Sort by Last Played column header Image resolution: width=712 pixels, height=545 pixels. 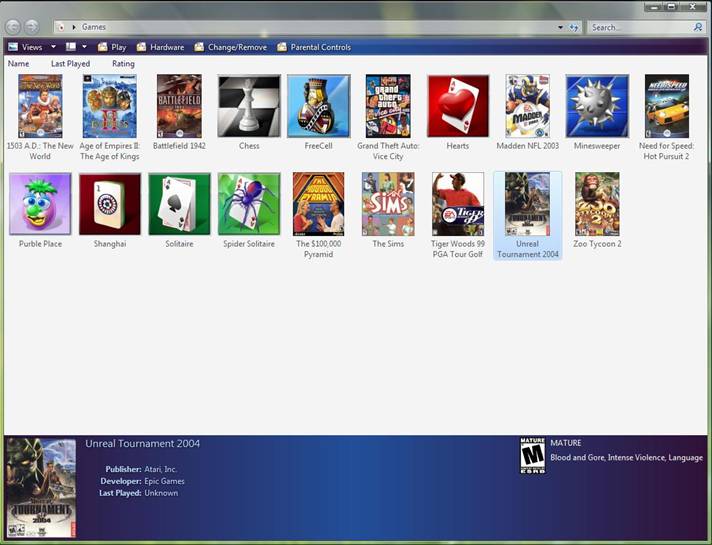coord(70,64)
